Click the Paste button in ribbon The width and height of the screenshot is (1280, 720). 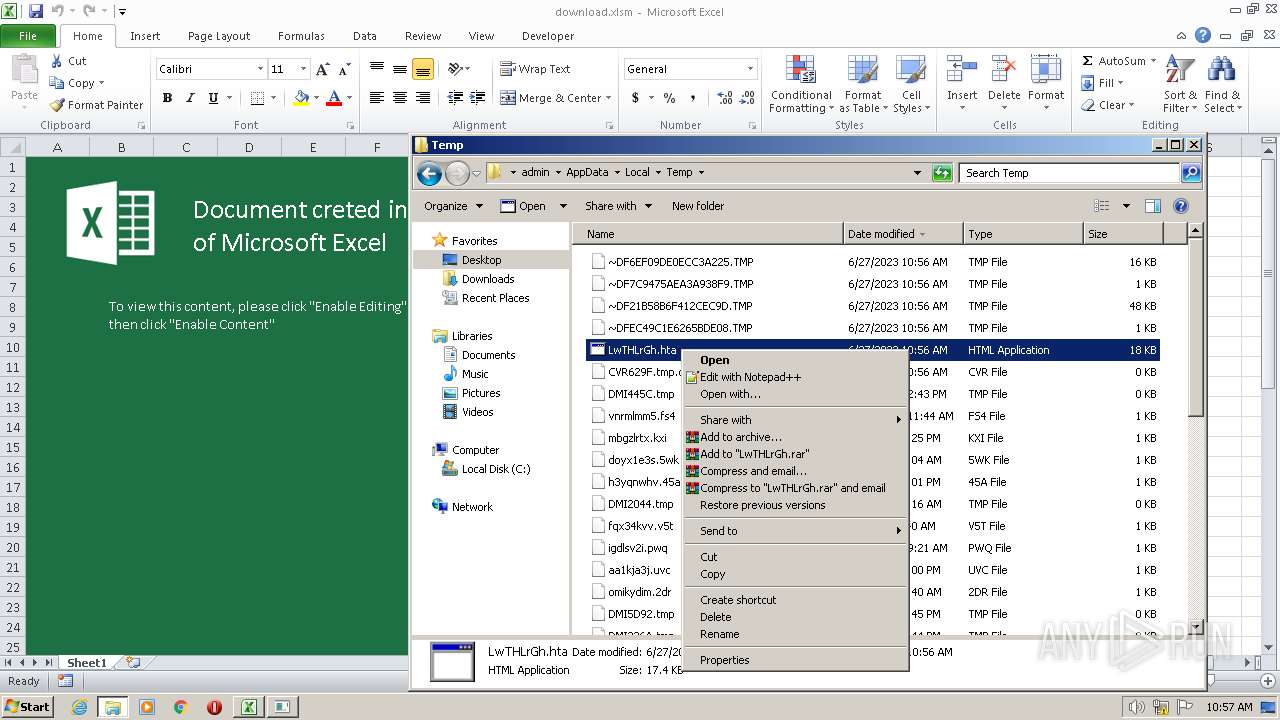click(x=24, y=79)
